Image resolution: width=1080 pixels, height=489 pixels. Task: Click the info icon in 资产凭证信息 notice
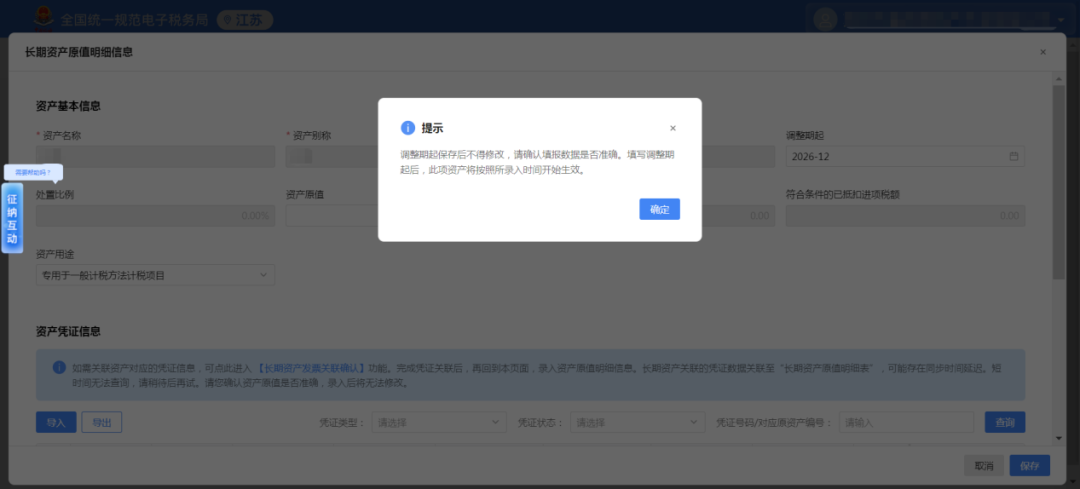[x=59, y=367]
